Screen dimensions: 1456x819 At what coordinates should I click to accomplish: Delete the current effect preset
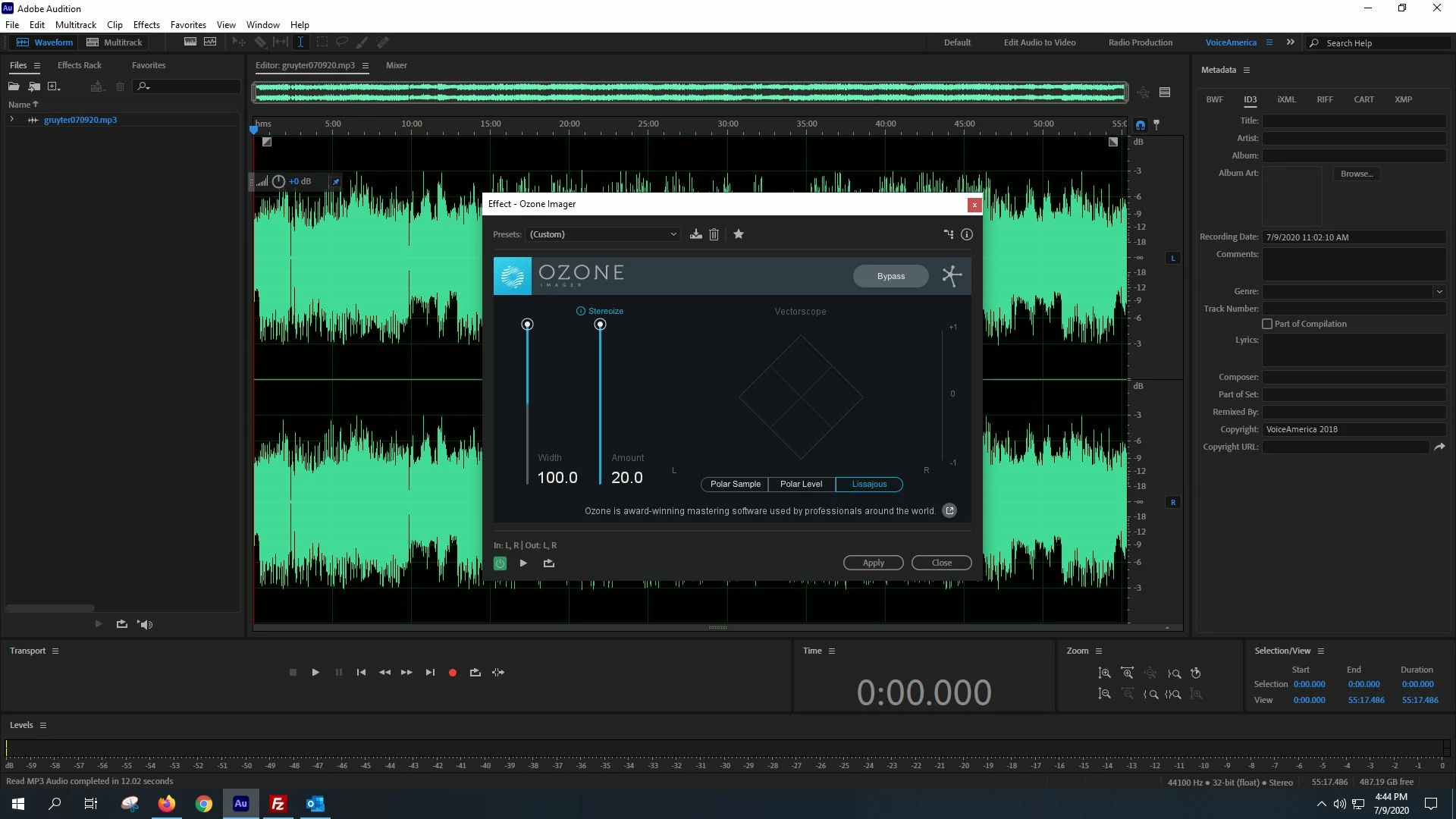coord(714,234)
